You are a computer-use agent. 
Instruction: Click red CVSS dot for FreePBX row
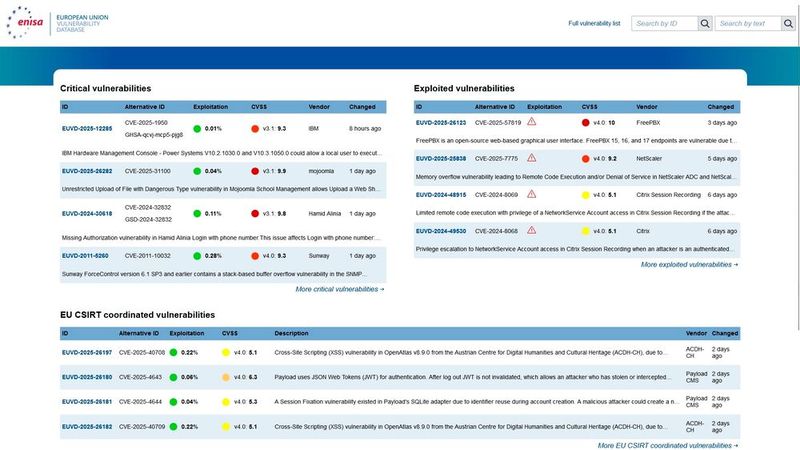pos(586,122)
